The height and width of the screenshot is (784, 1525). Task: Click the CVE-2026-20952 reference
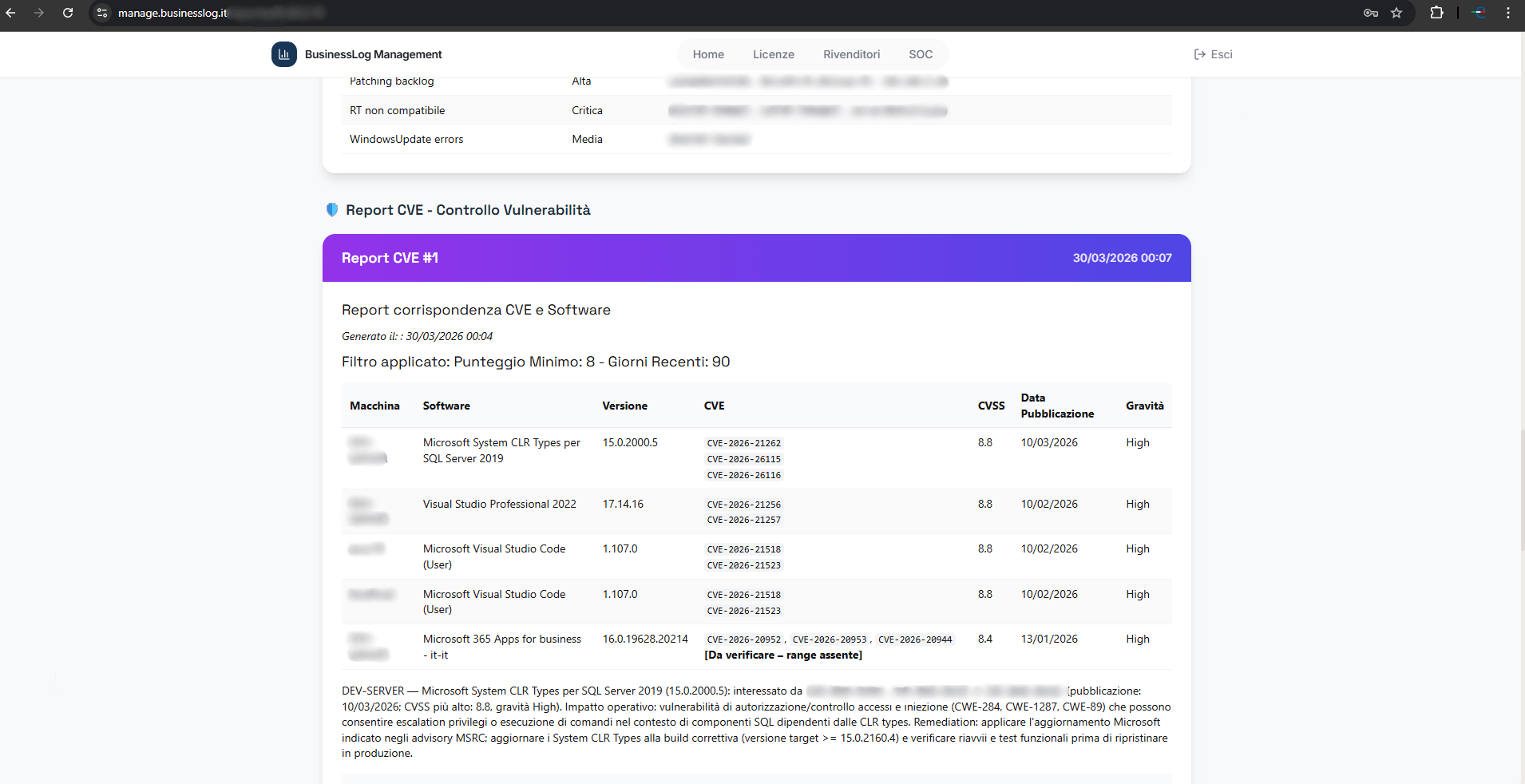point(744,639)
